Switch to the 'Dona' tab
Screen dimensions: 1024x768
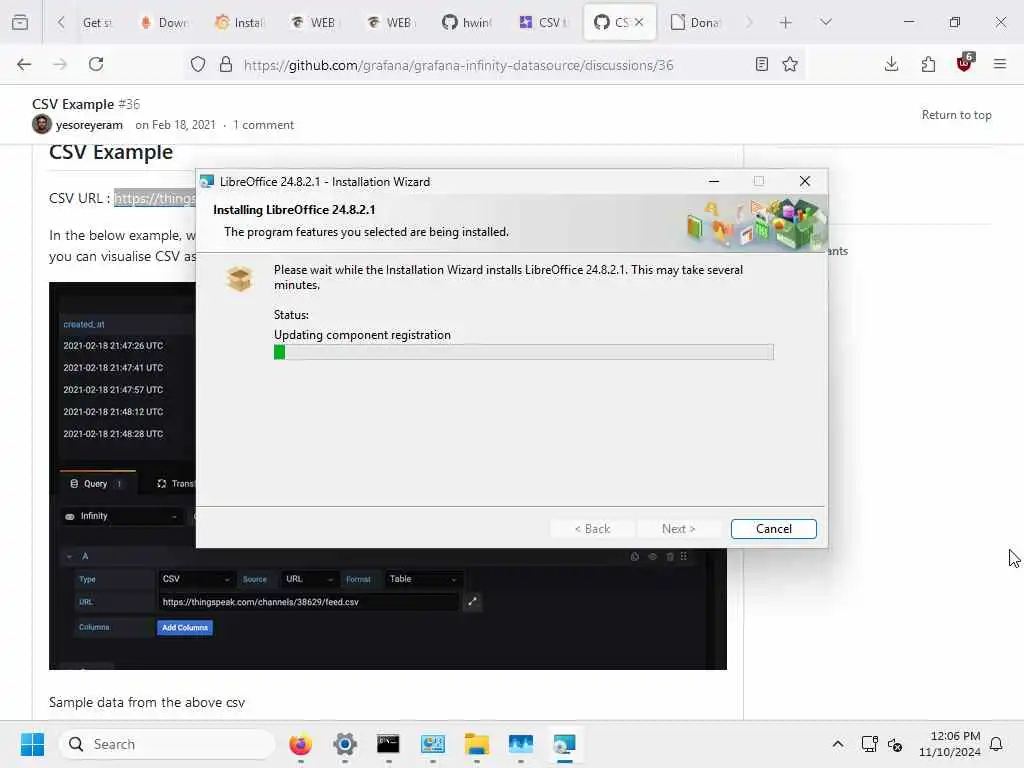(696, 22)
